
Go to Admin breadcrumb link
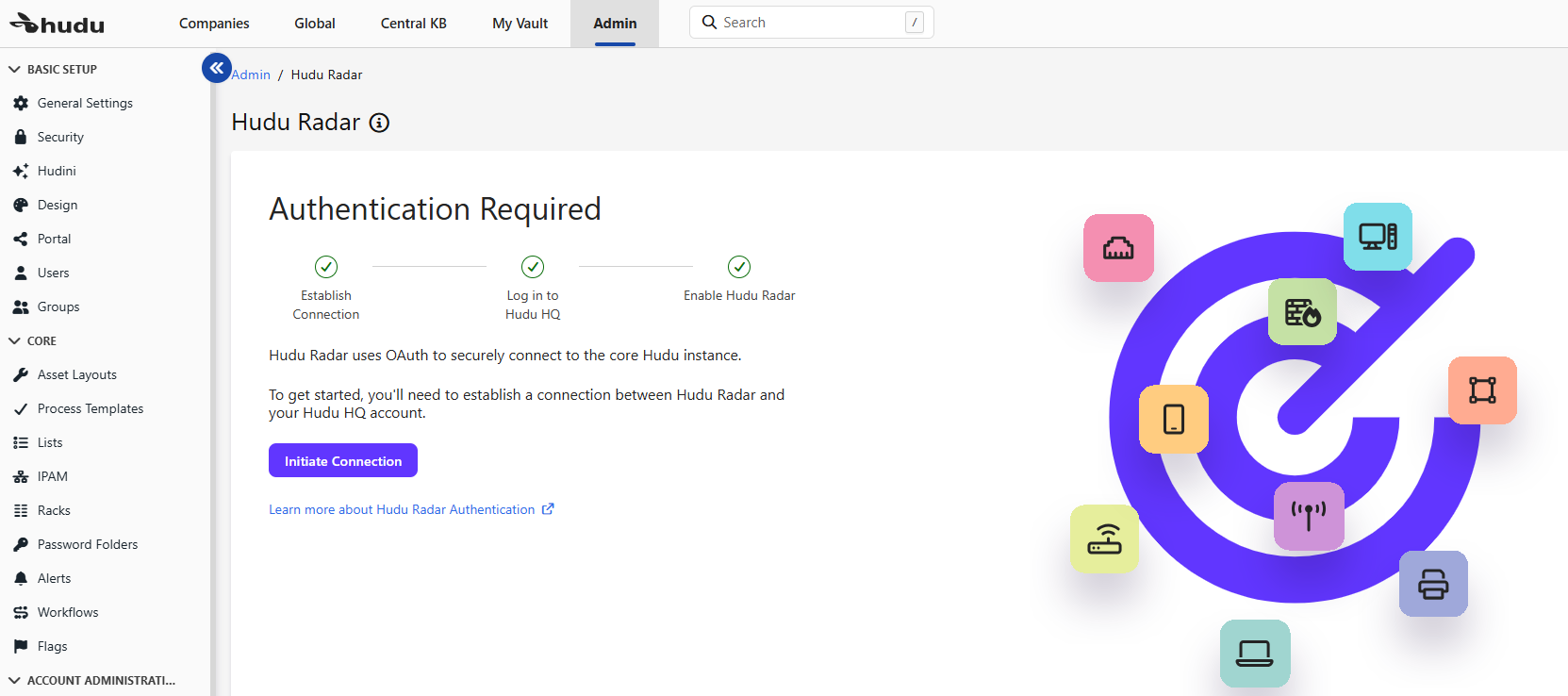251,75
